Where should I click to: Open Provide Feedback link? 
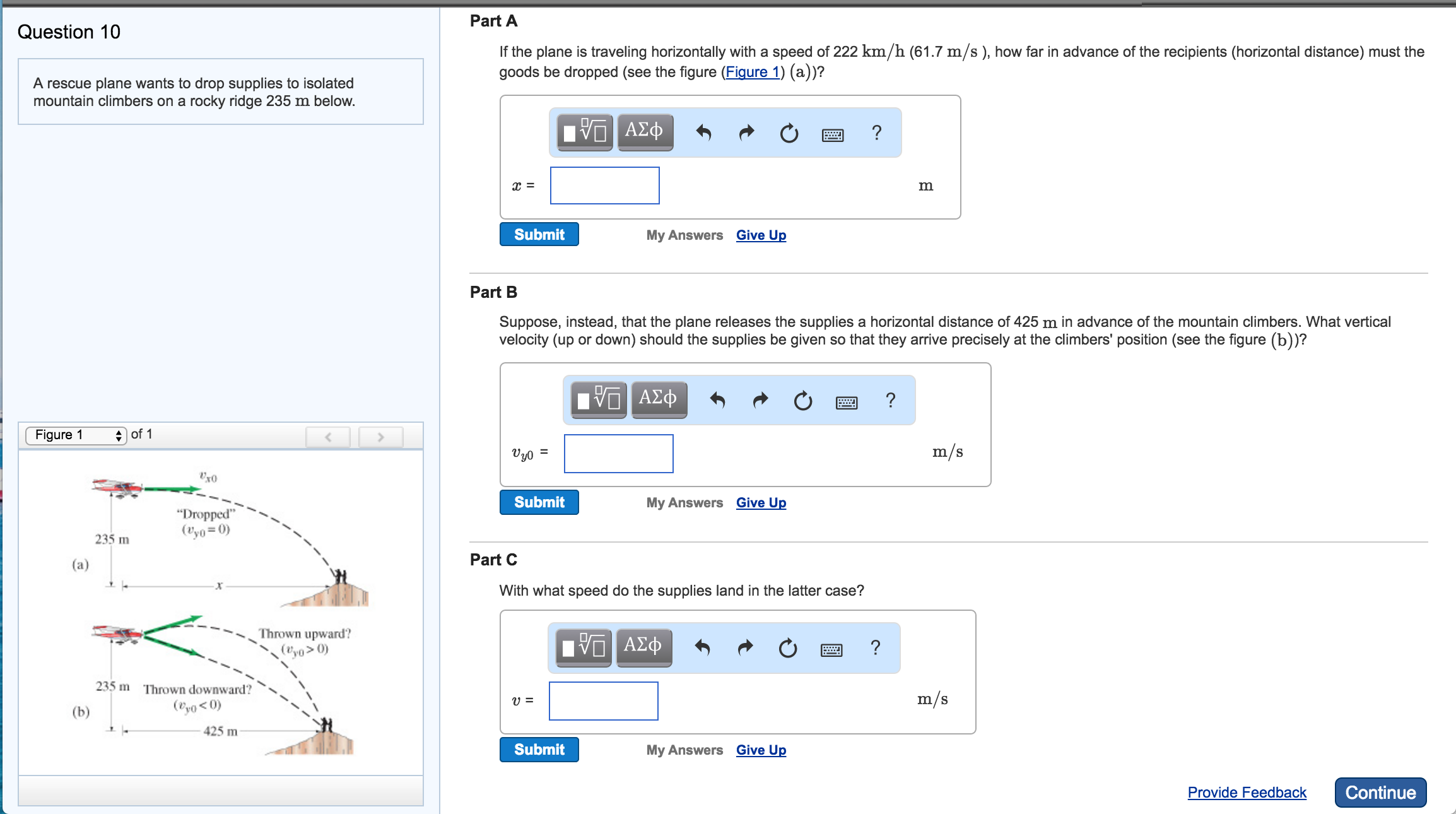1247,793
